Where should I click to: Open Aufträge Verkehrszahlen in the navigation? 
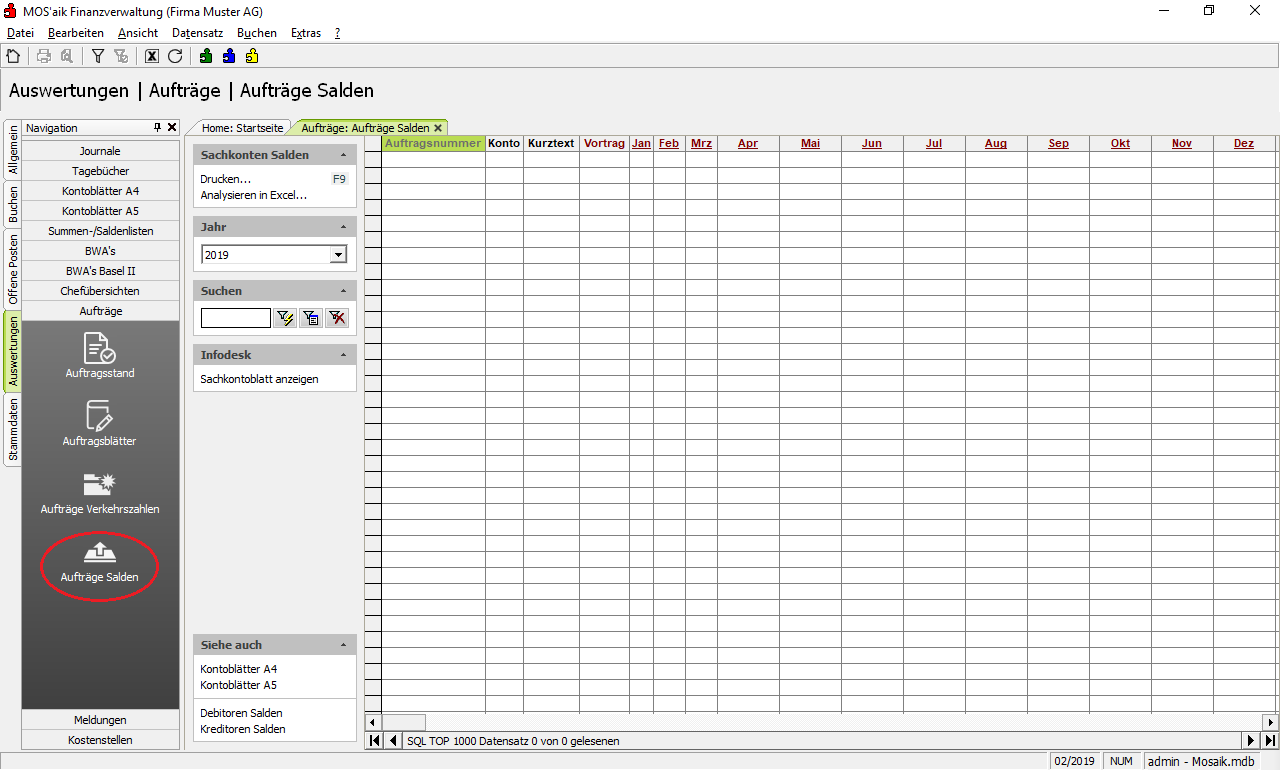100,492
